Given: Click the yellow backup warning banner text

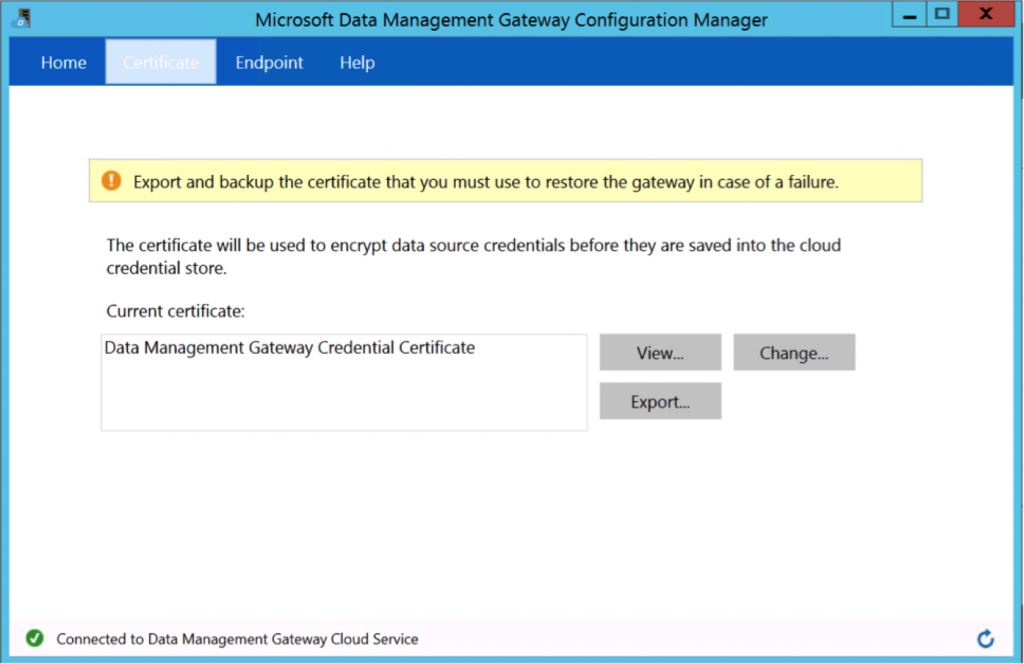Looking at the screenshot, I should pyautogui.click(x=485, y=182).
